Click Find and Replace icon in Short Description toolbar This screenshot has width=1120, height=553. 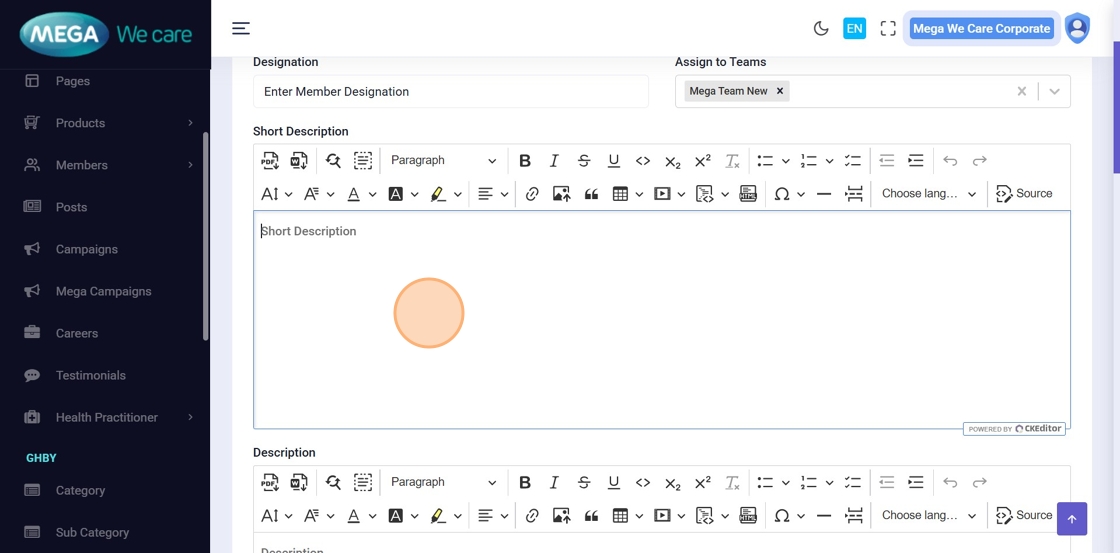333,161
